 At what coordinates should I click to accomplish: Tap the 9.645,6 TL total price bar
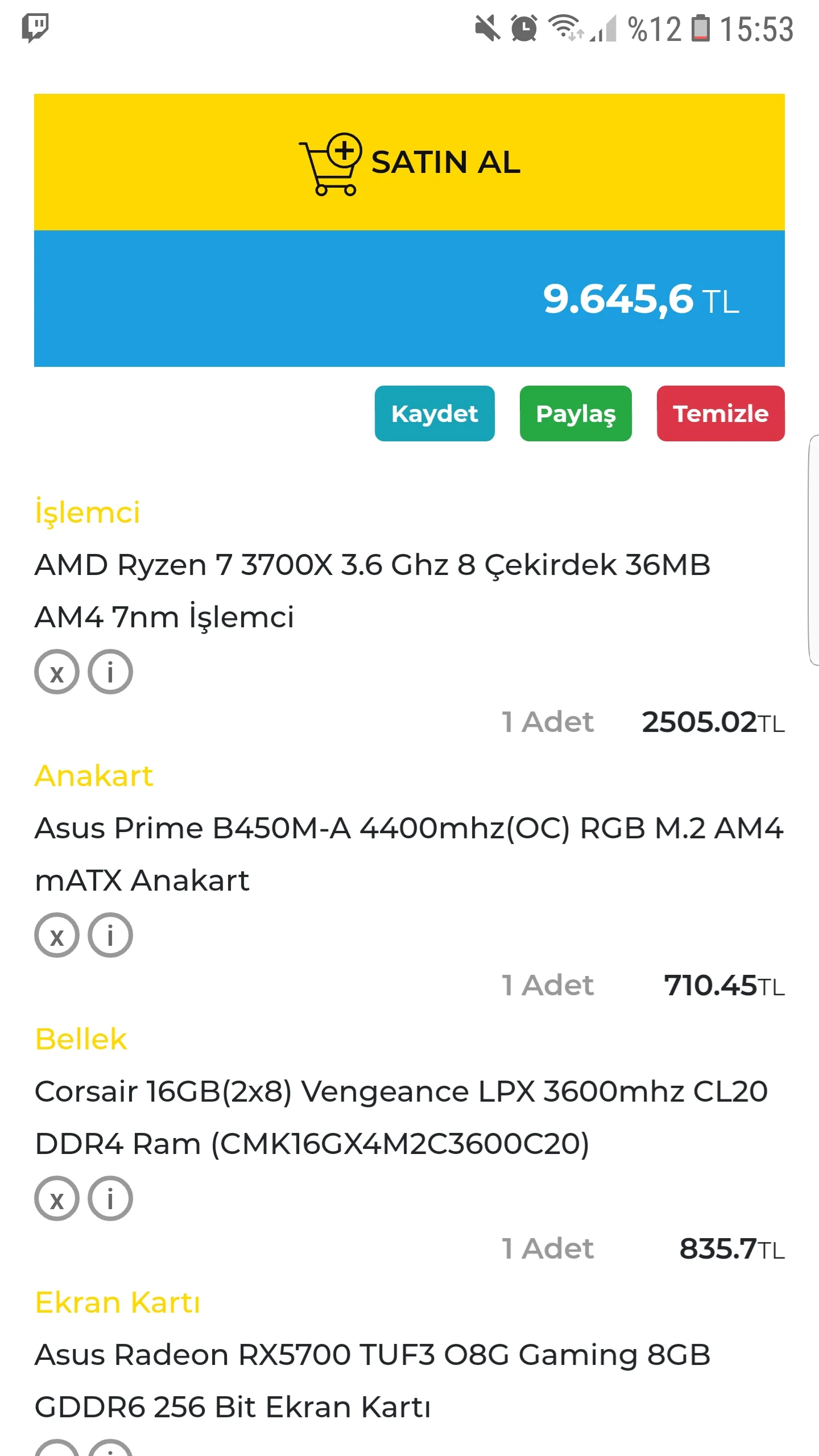[x=409, y=299]
